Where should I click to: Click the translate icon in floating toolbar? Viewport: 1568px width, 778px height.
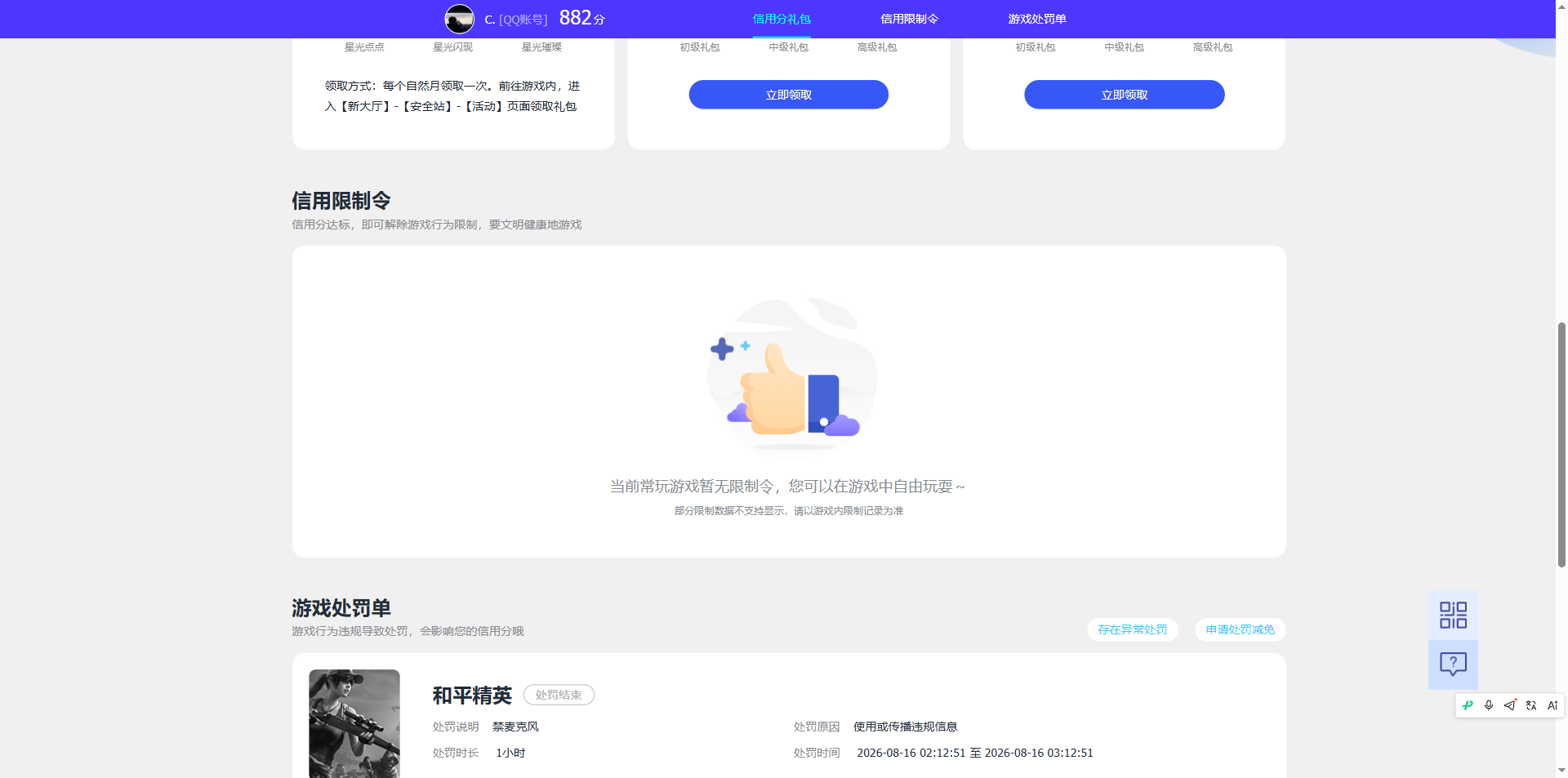pyautogui.click(x=1531, y=705)
